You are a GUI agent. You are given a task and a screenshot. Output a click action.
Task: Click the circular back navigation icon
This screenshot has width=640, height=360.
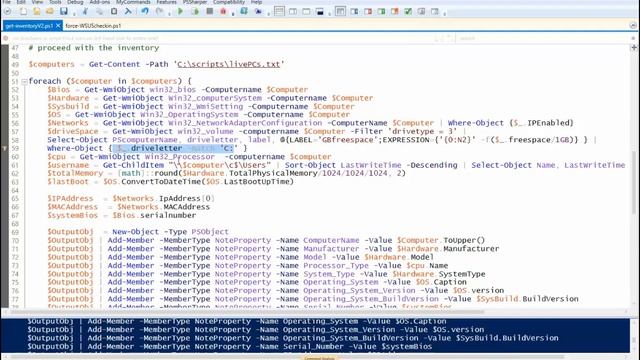tap(8, 11)
